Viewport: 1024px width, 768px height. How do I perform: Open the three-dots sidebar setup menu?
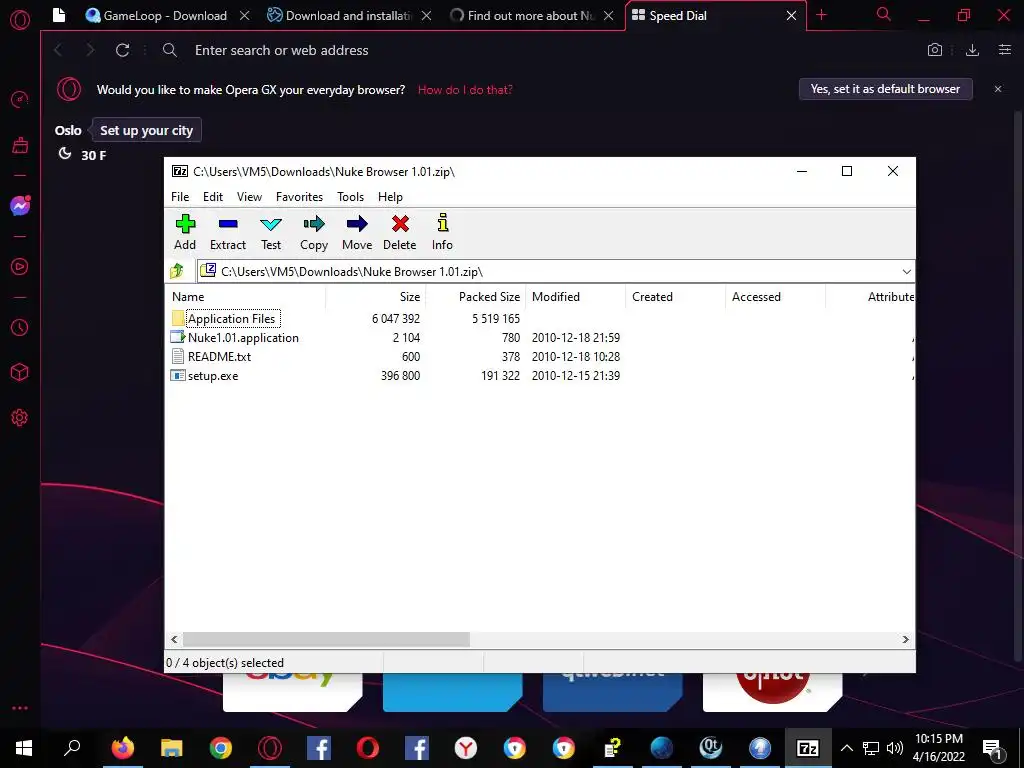20,708
